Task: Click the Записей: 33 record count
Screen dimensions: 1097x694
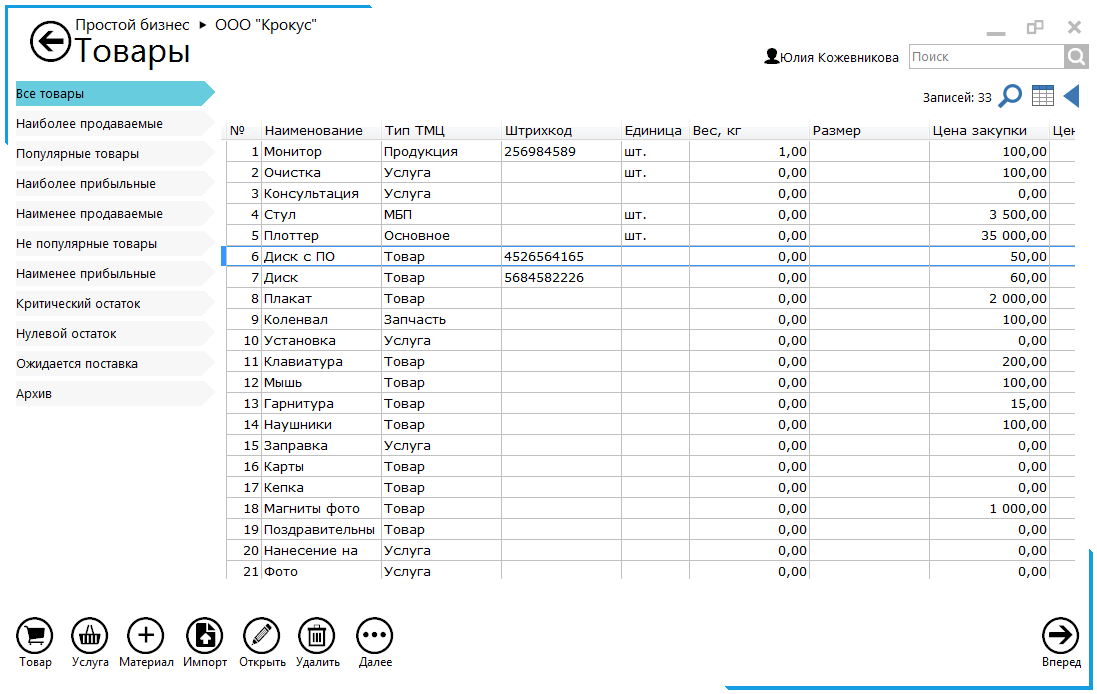Action: [957, 98]
